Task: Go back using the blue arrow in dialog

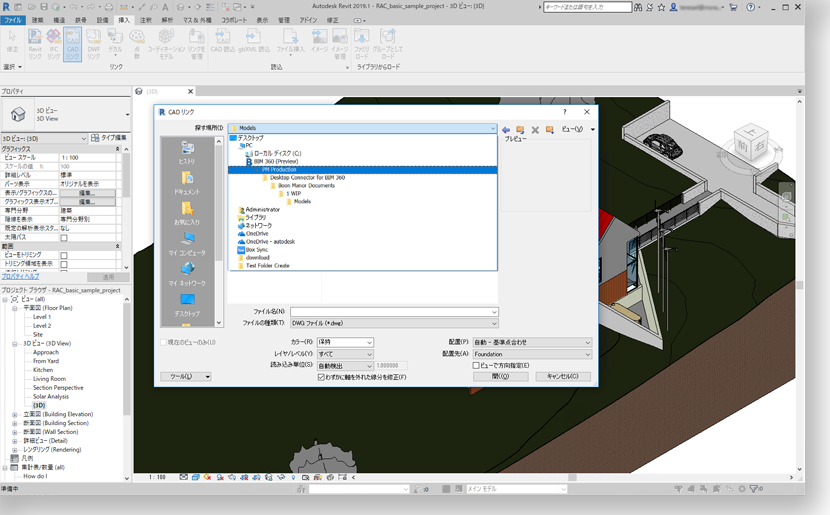Action: [x=506, y=130]
